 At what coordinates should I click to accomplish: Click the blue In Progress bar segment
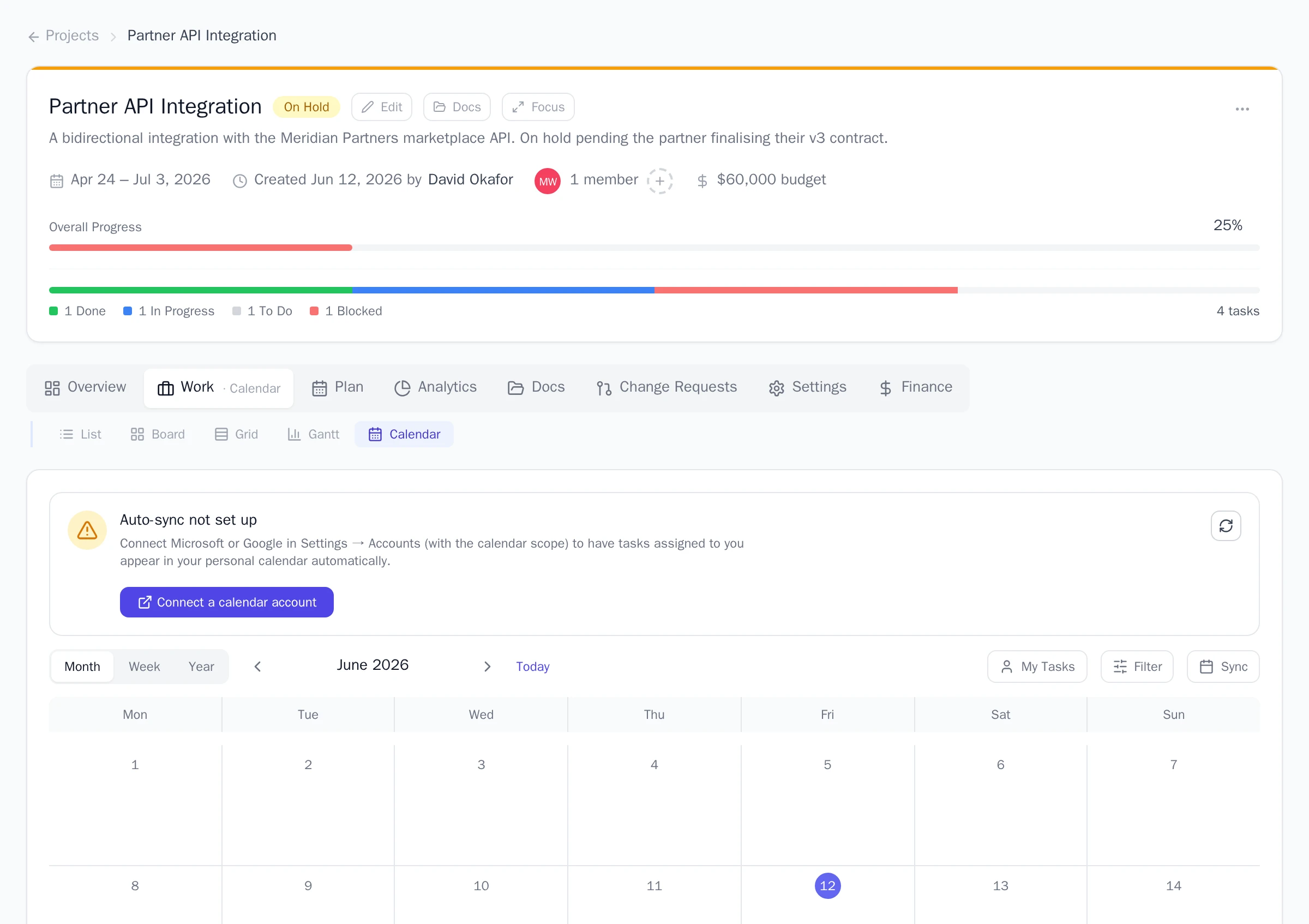click(x=503, y=290)
